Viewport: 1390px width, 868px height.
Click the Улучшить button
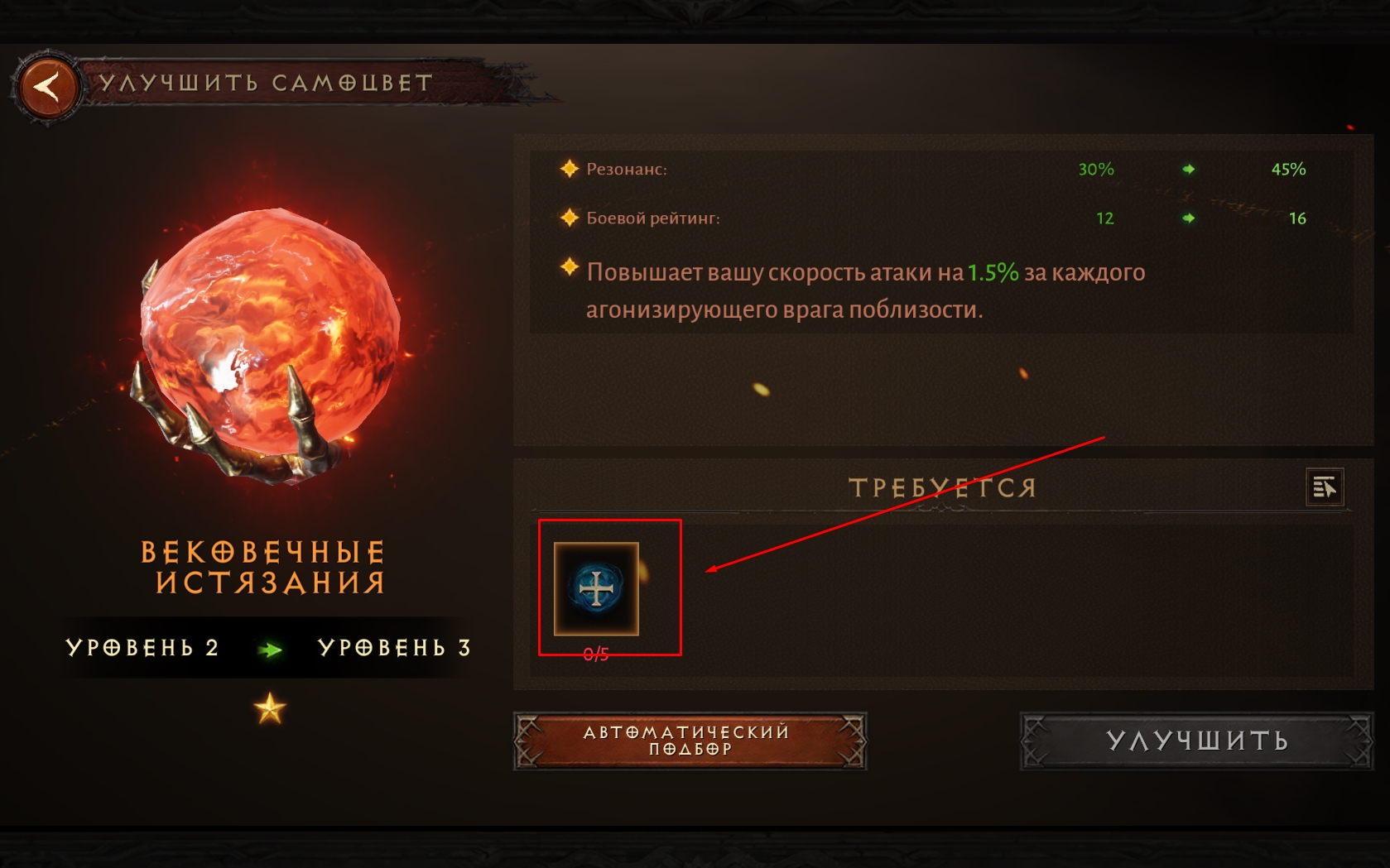[x=1196, y=741]
